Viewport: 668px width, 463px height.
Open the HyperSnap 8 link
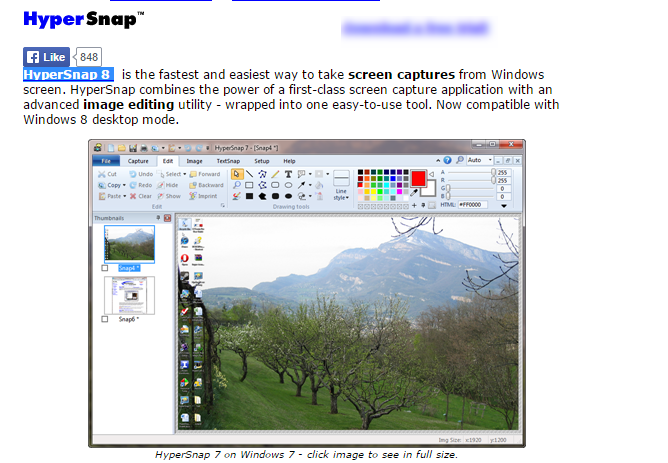(x=68, y=75)
